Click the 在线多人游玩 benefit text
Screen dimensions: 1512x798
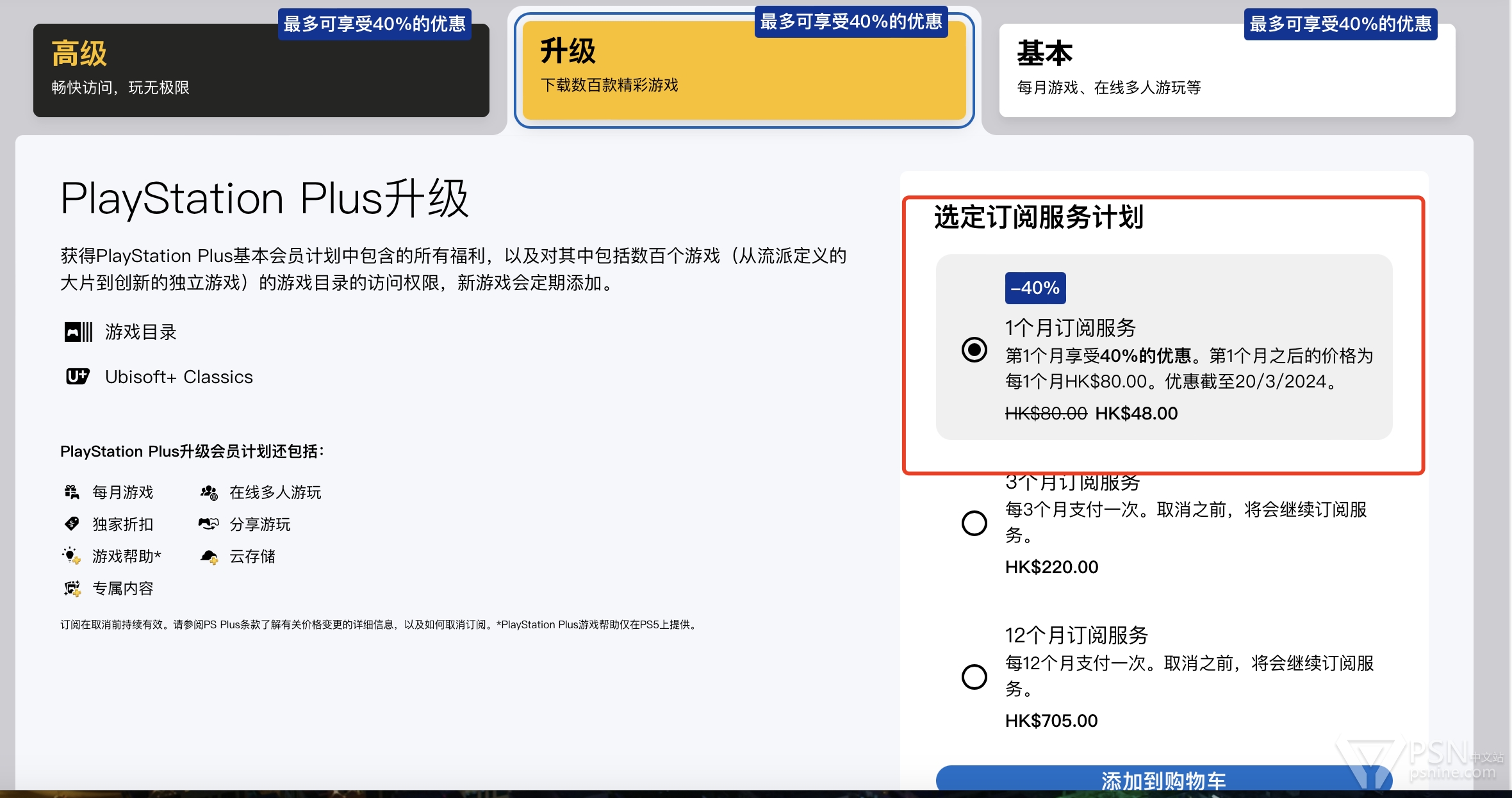275,492
